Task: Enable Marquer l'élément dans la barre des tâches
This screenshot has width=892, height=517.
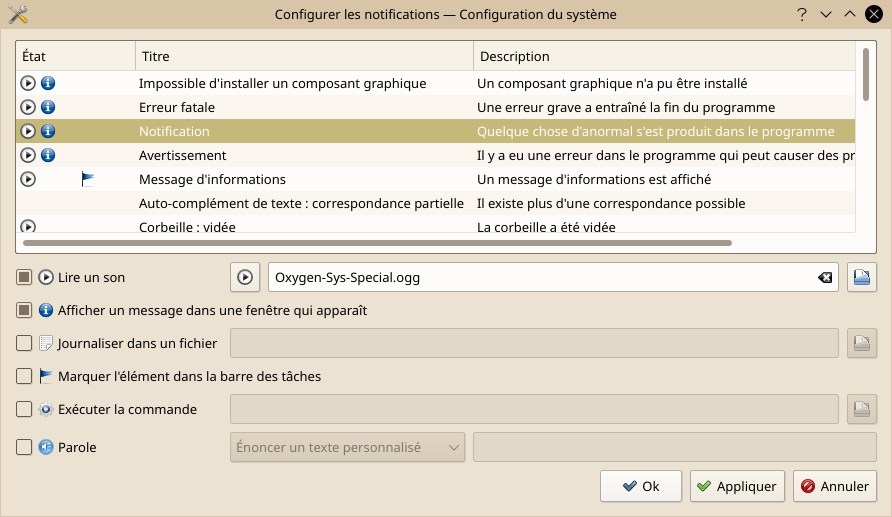Action: (24, 376)
